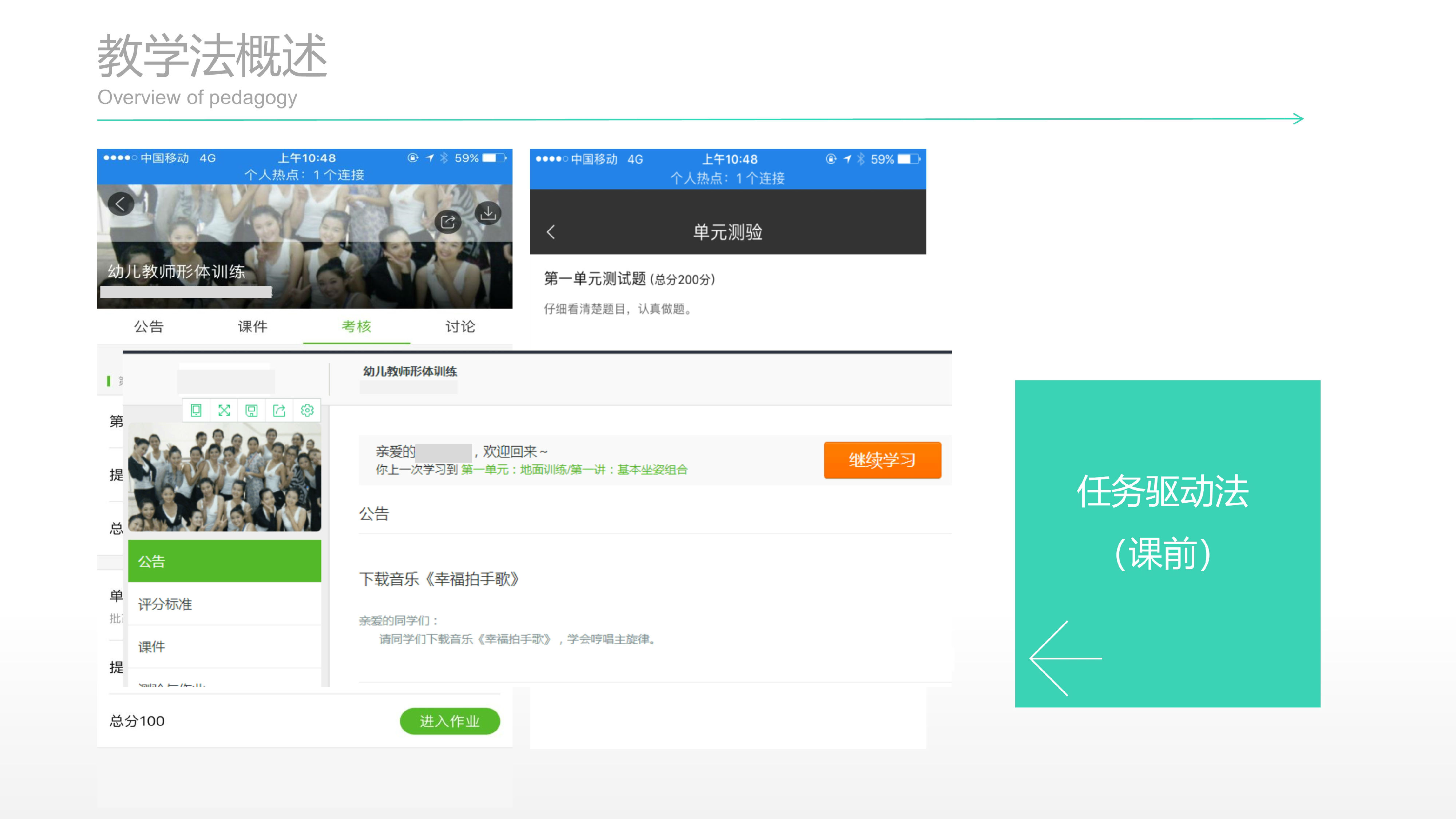
Task: Tap the back arrow on course banner
Action: [x=120, y=204]
